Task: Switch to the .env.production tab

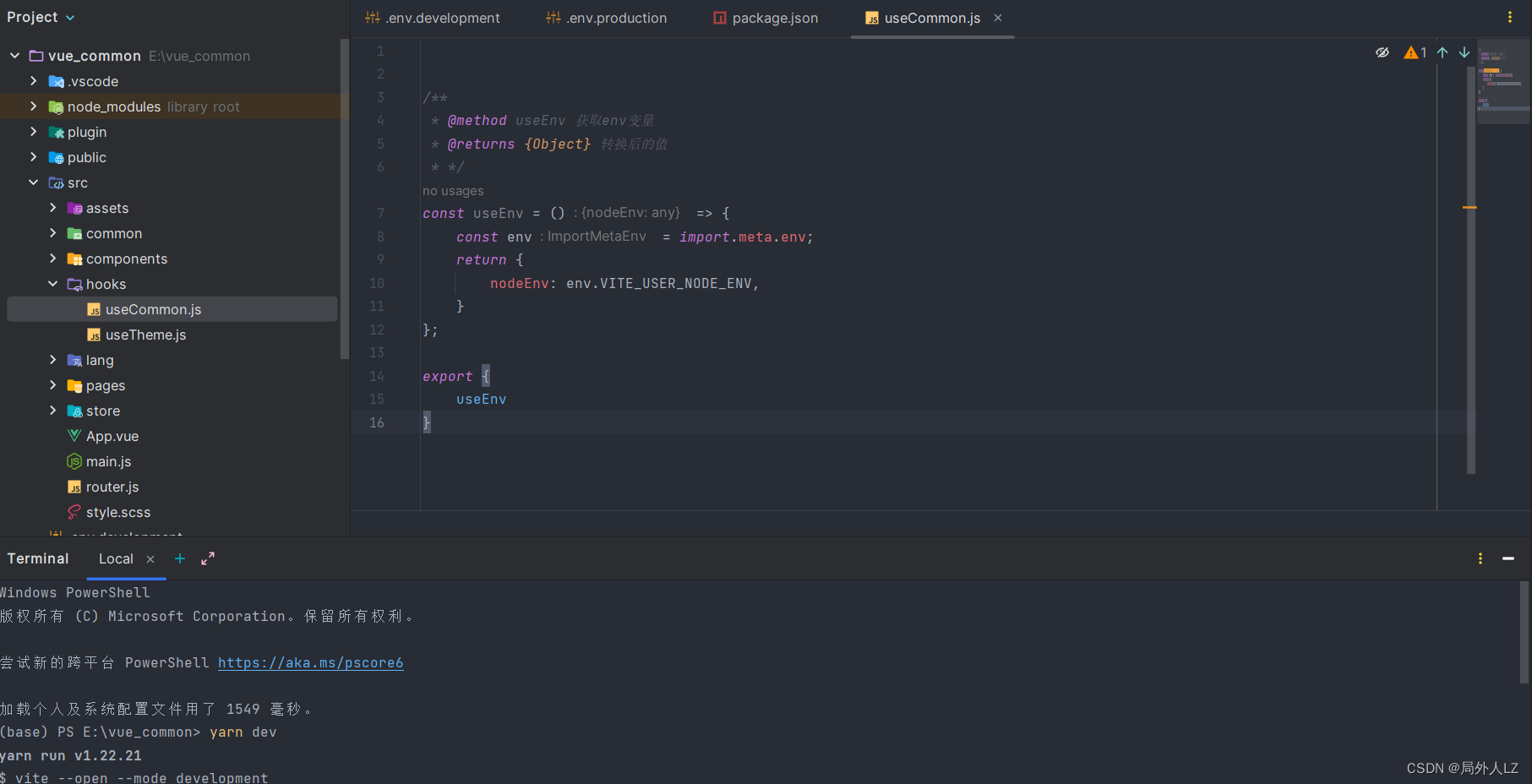Action: coord(607,18)
